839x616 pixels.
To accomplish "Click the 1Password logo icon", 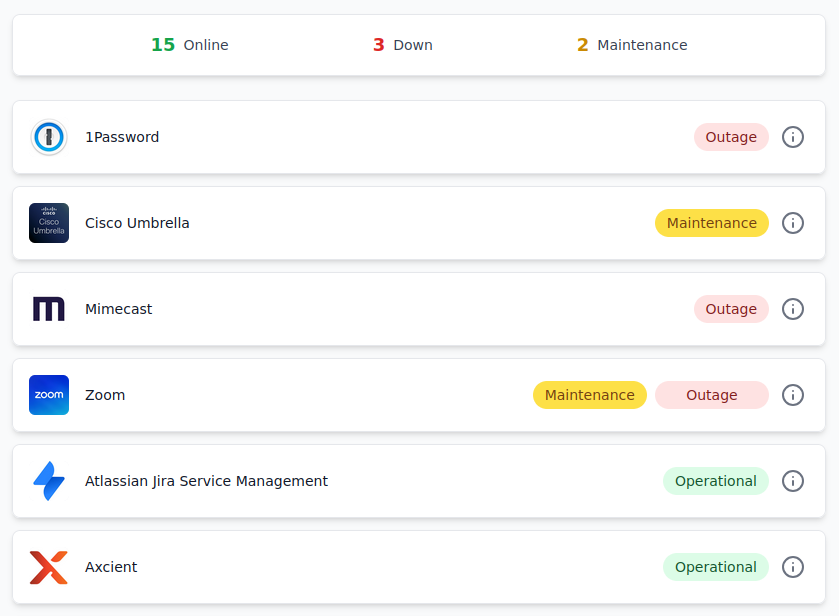I will (48, 137).
